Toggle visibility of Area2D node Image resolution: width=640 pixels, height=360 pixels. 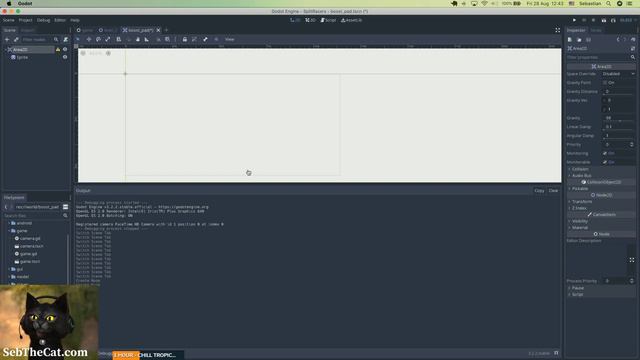[65, 49]
